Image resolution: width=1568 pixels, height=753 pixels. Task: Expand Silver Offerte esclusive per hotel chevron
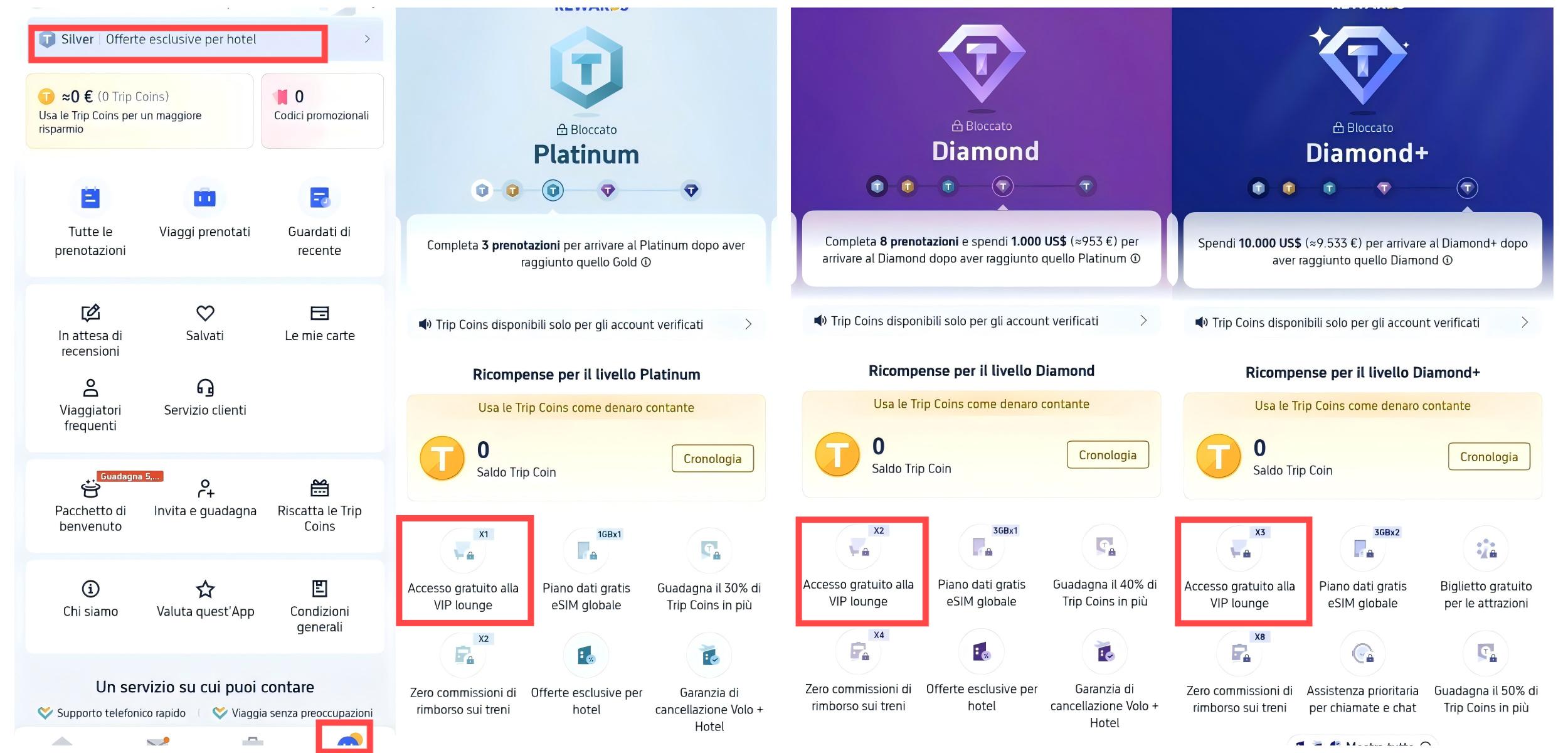[367, 39]
